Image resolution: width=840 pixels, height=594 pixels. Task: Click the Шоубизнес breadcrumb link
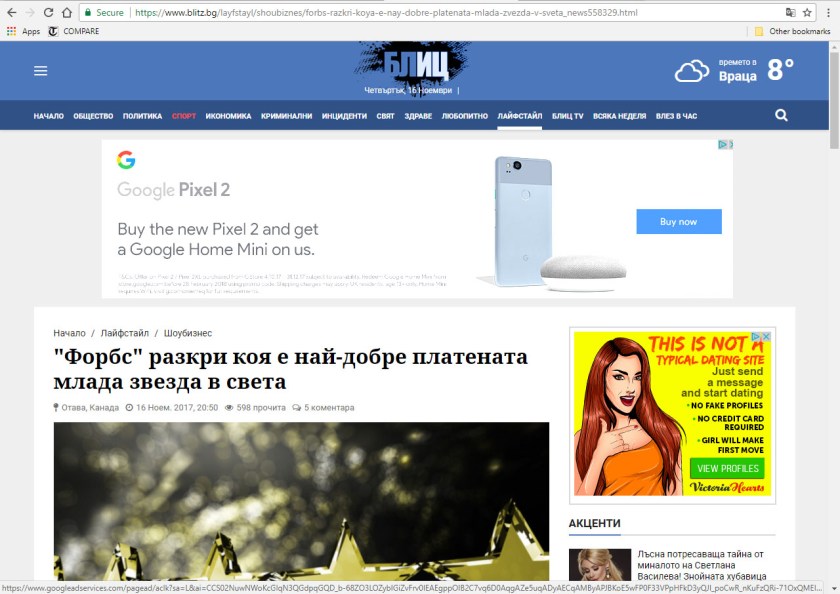click(188, 333)
